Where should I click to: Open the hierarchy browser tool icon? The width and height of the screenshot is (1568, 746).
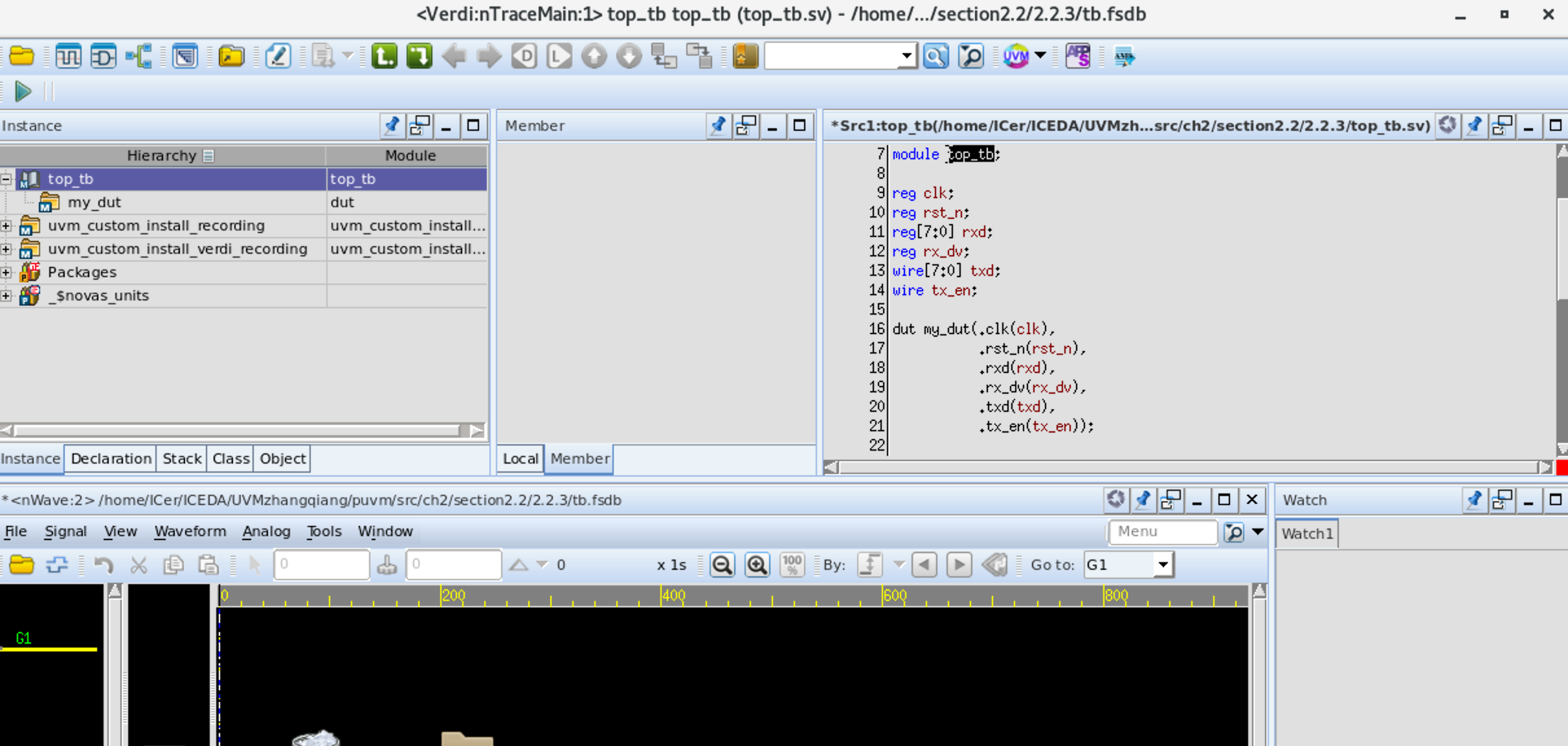click(139, 56)
